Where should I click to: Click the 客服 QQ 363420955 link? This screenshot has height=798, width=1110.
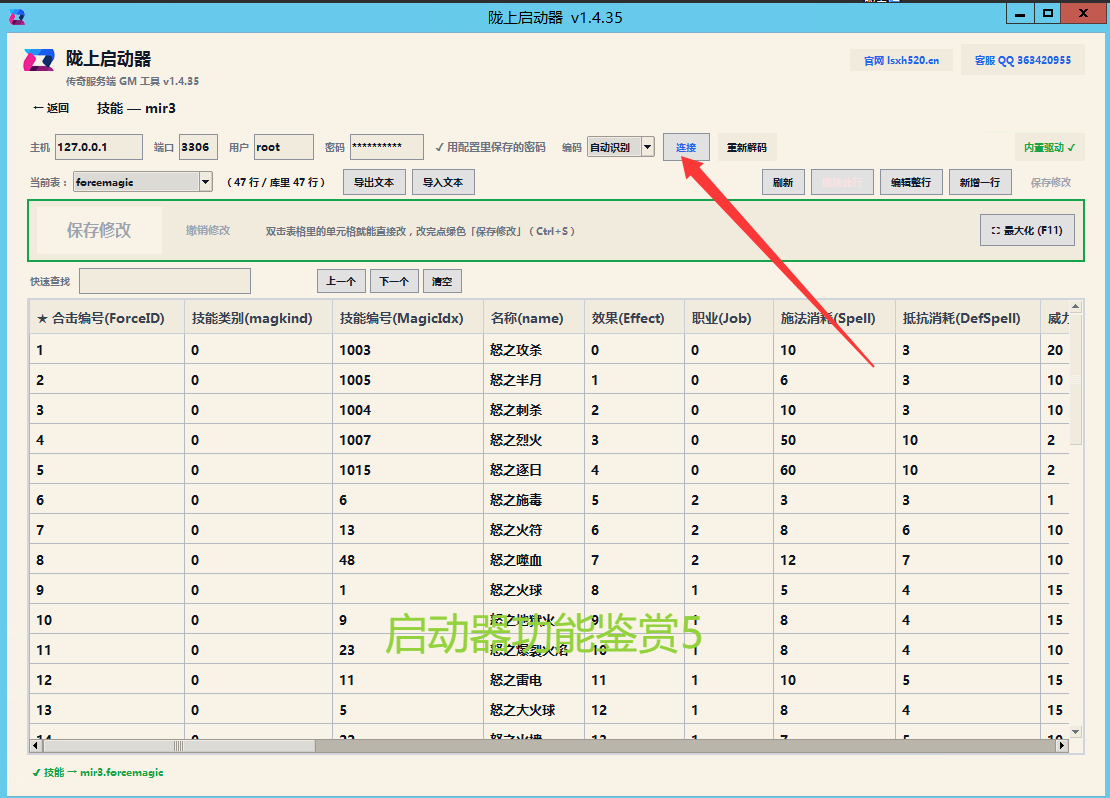click(1023, 60)
